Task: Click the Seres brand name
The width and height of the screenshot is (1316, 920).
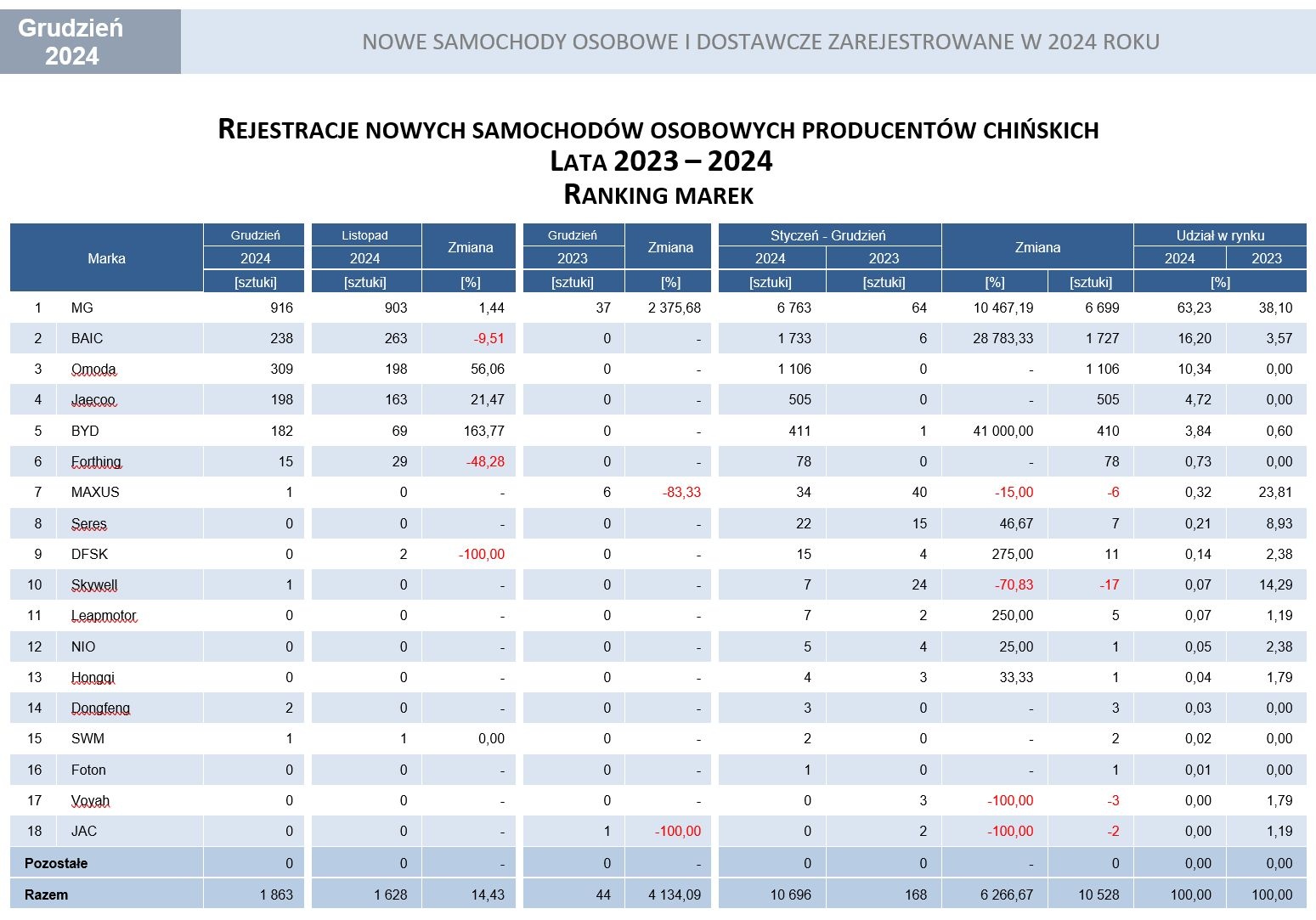Action: coord(89,524)
